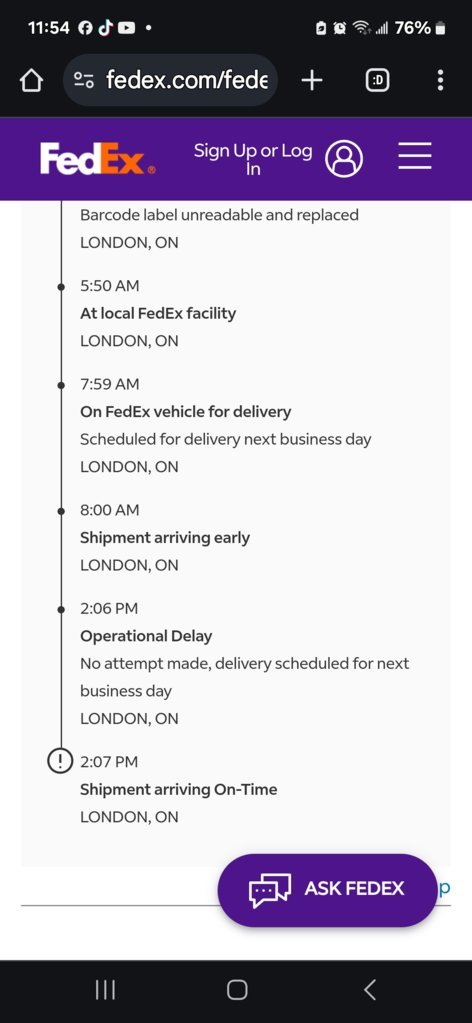Tap Android back navigation button
472x1023 pixels.
[x=370, y=990]
